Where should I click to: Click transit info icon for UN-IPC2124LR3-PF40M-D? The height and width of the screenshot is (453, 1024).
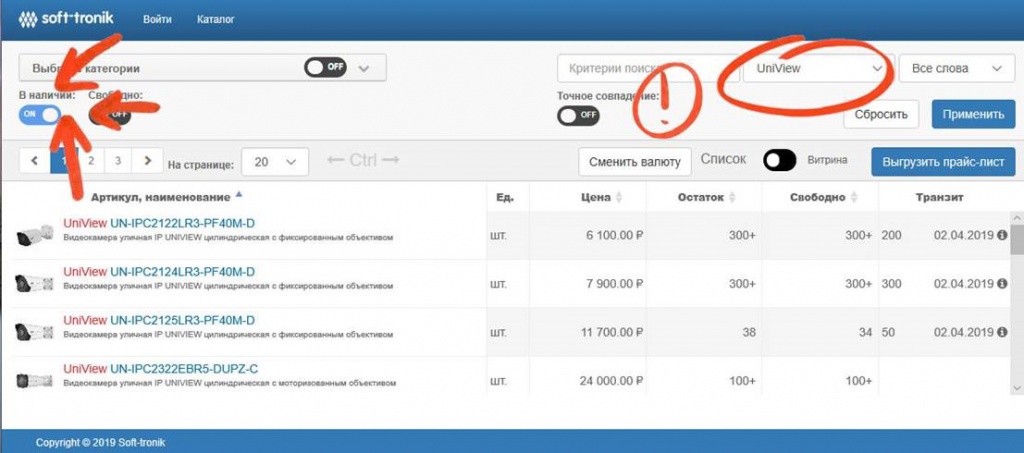click(1002, 284)
